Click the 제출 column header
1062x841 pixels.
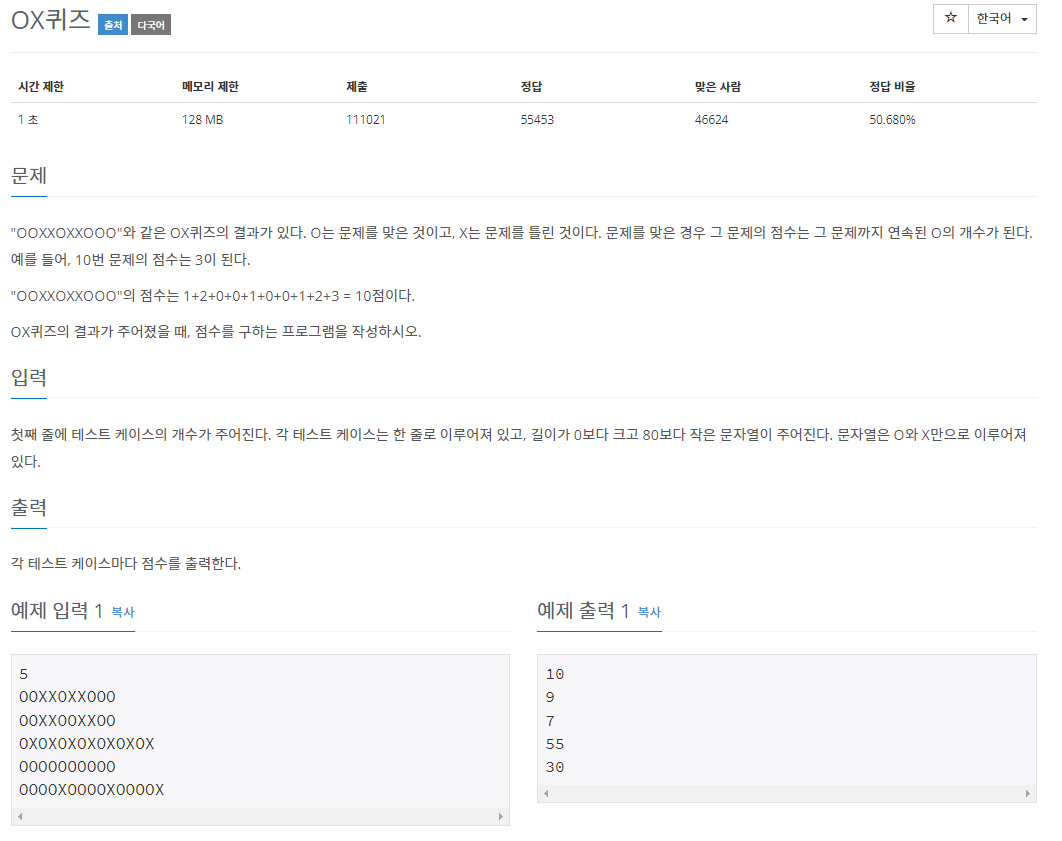pyautogui.click(x=357, y=87)
